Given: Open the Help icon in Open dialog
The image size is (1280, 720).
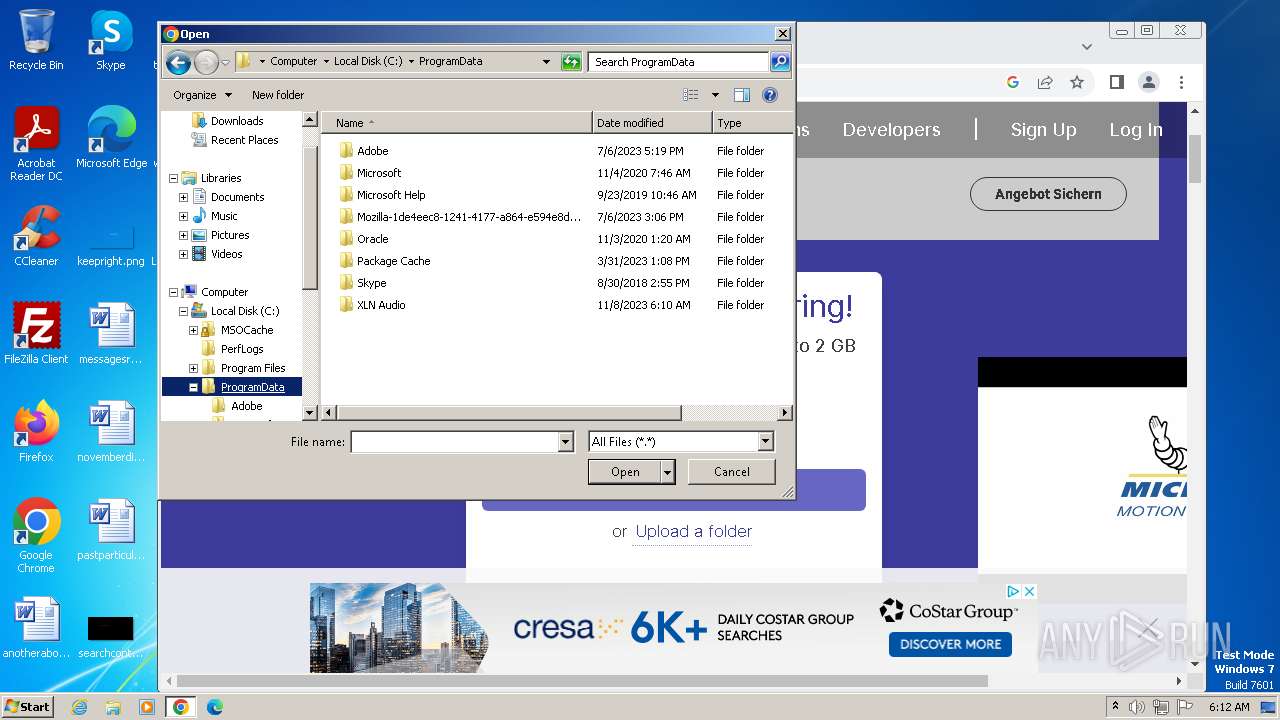Looking at the screenshot, I should click(770, 95).
